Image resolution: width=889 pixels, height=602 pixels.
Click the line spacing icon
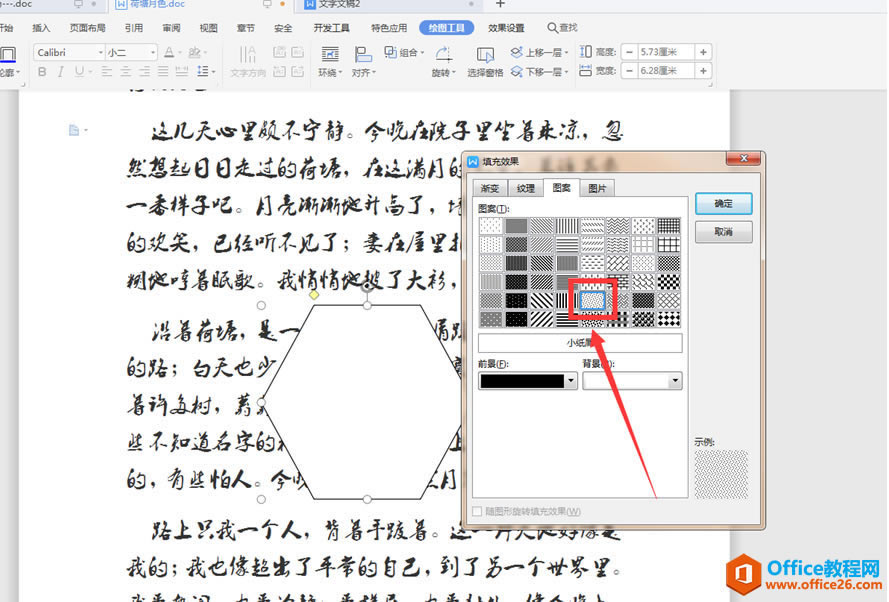(x=202, y=71)
